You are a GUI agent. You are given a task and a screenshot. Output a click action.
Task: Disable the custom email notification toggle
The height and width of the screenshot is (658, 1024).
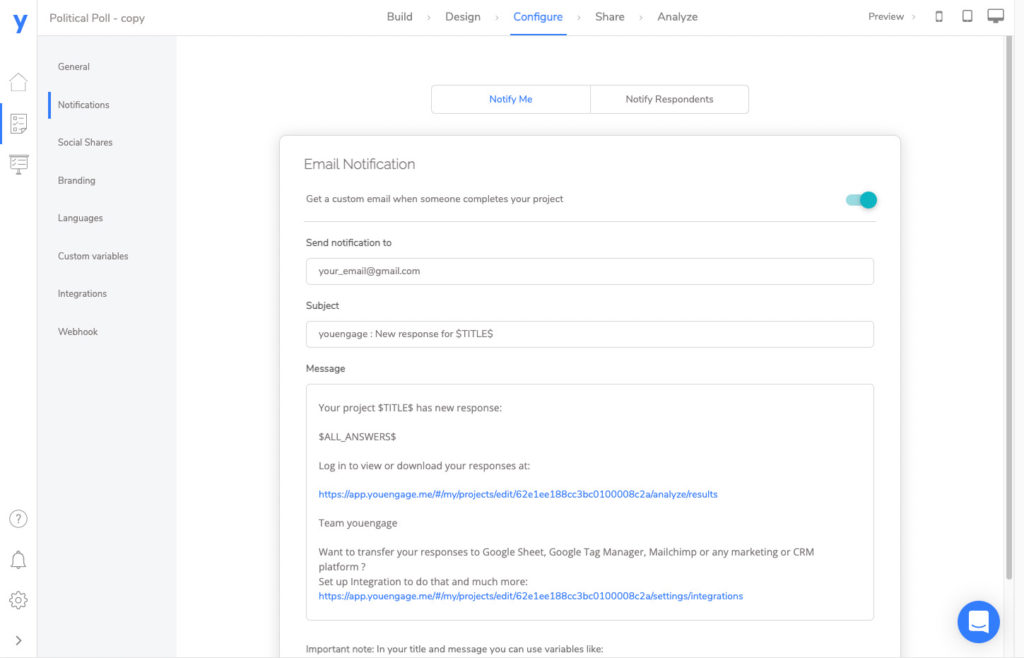(860, 200)
